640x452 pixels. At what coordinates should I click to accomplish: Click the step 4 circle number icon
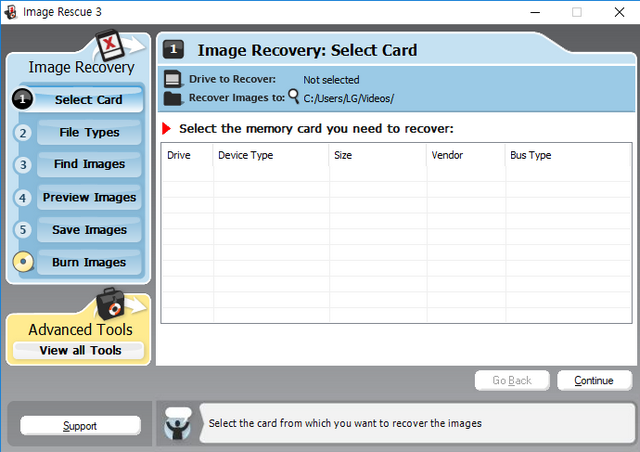click(x=23, y=198)
